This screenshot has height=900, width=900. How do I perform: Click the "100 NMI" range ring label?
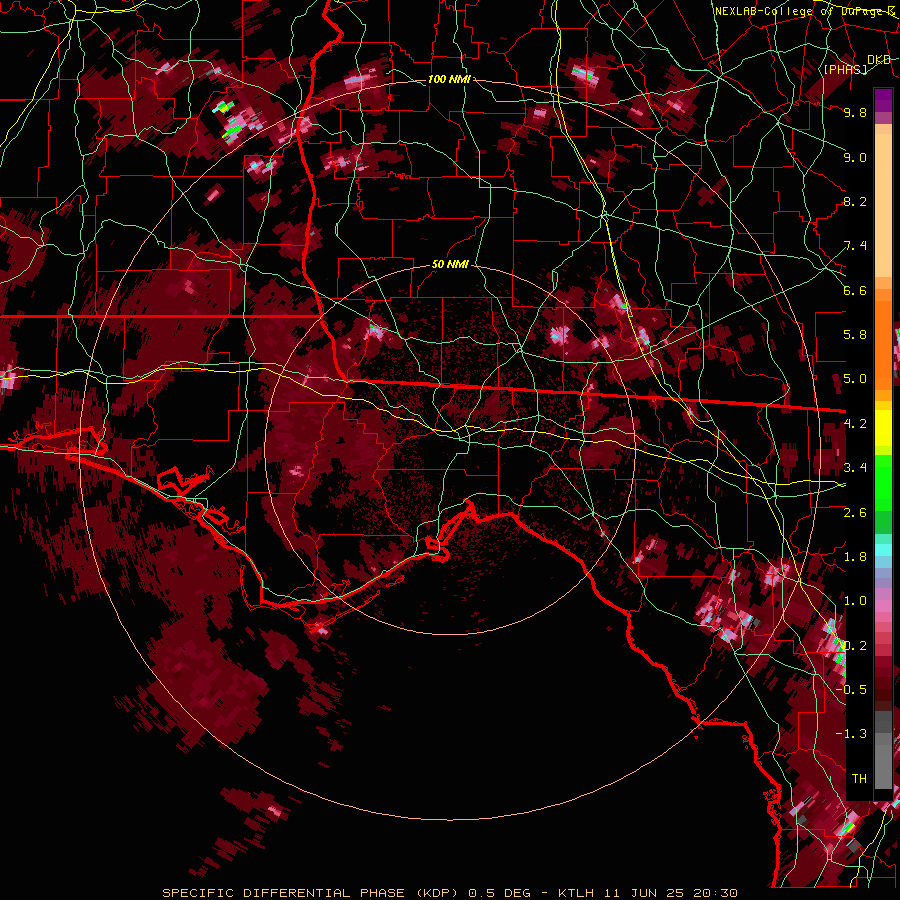coord(449,79)
